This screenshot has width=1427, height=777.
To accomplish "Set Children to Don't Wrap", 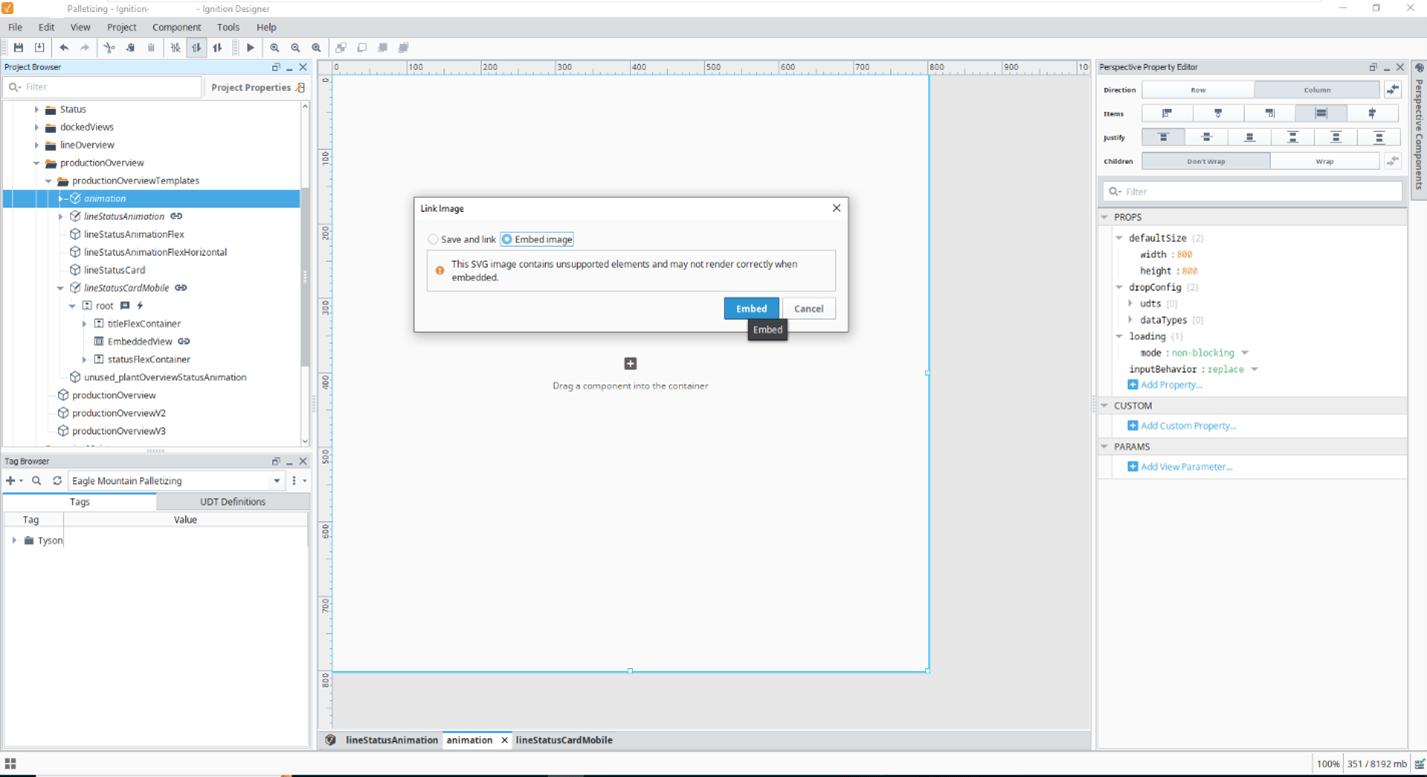I will (1206, 161).
